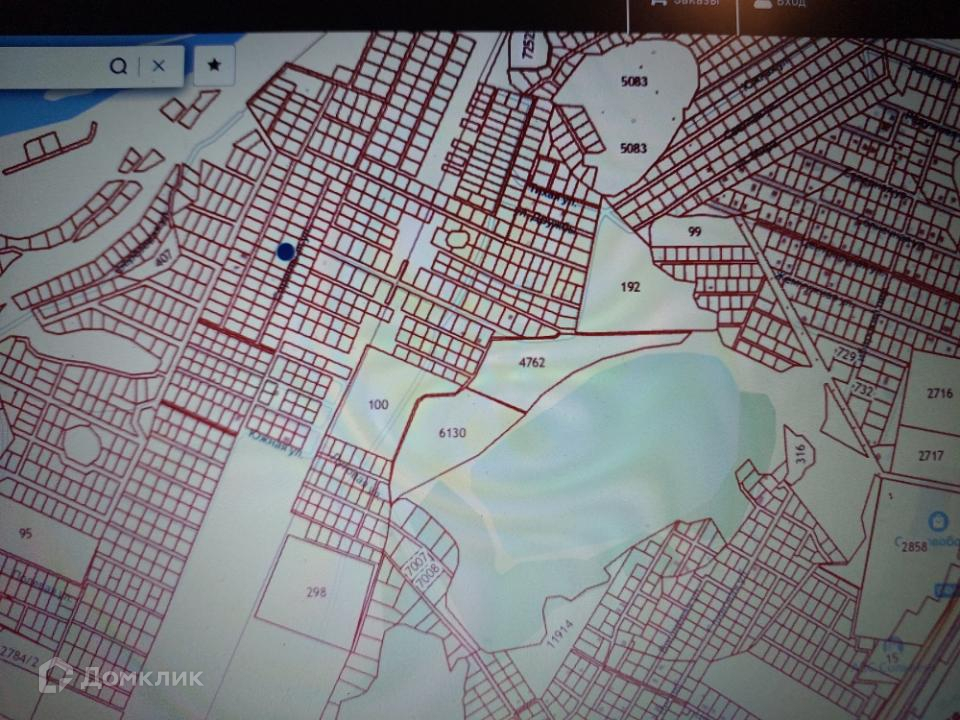
Task: Select parcel labeled 298
Action: [x=316, y=592]
